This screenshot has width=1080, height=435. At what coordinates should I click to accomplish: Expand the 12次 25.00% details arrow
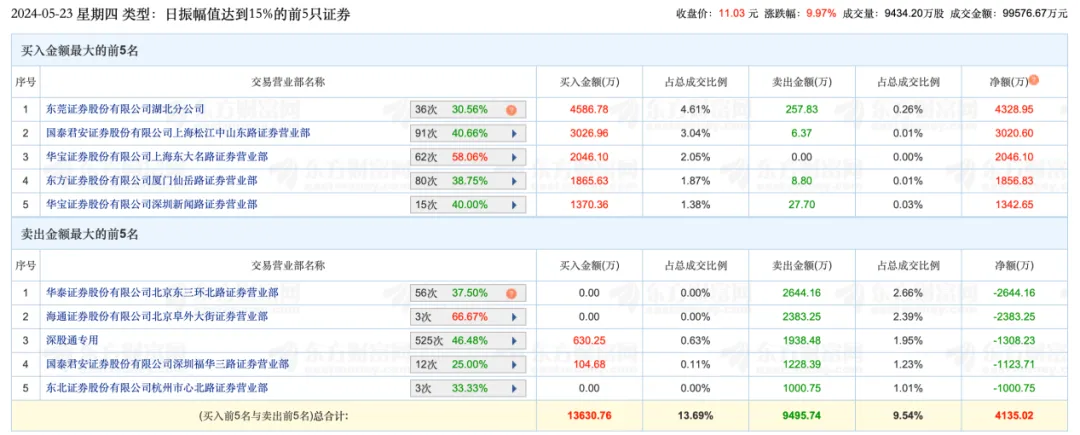(x=514, y=364)
